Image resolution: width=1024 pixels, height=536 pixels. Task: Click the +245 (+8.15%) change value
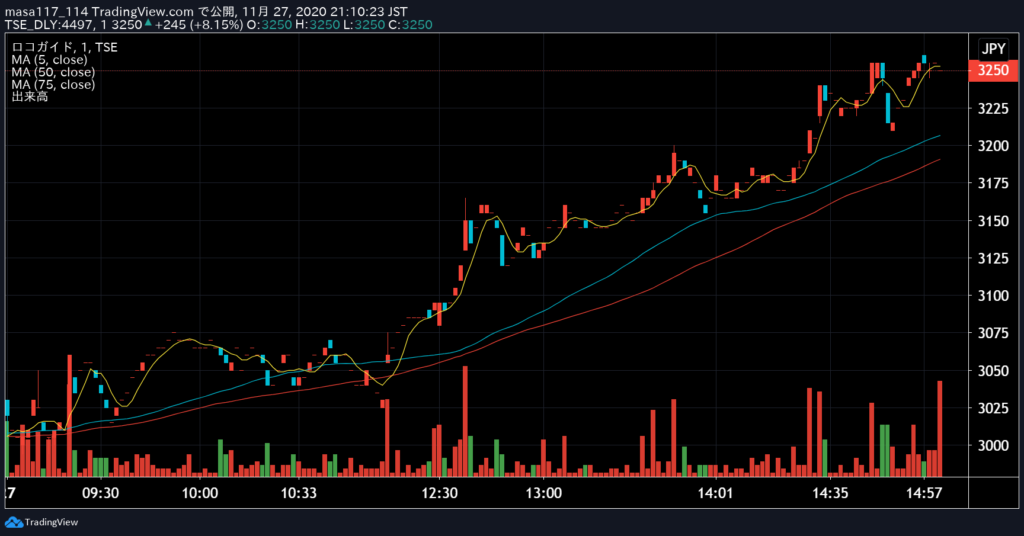point(199,25)
